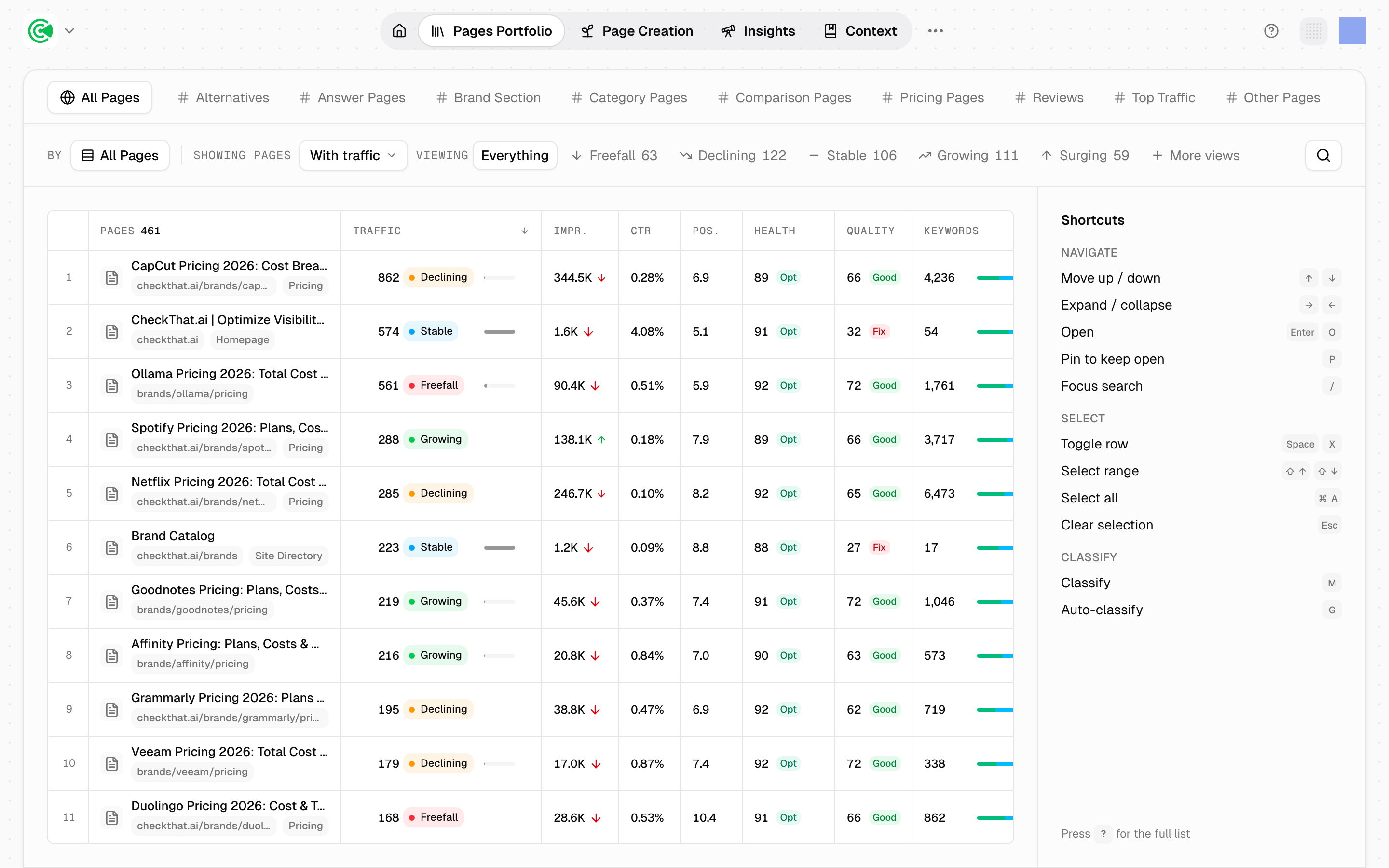Expand the workspace chevron next to the logo

(69, 31)
